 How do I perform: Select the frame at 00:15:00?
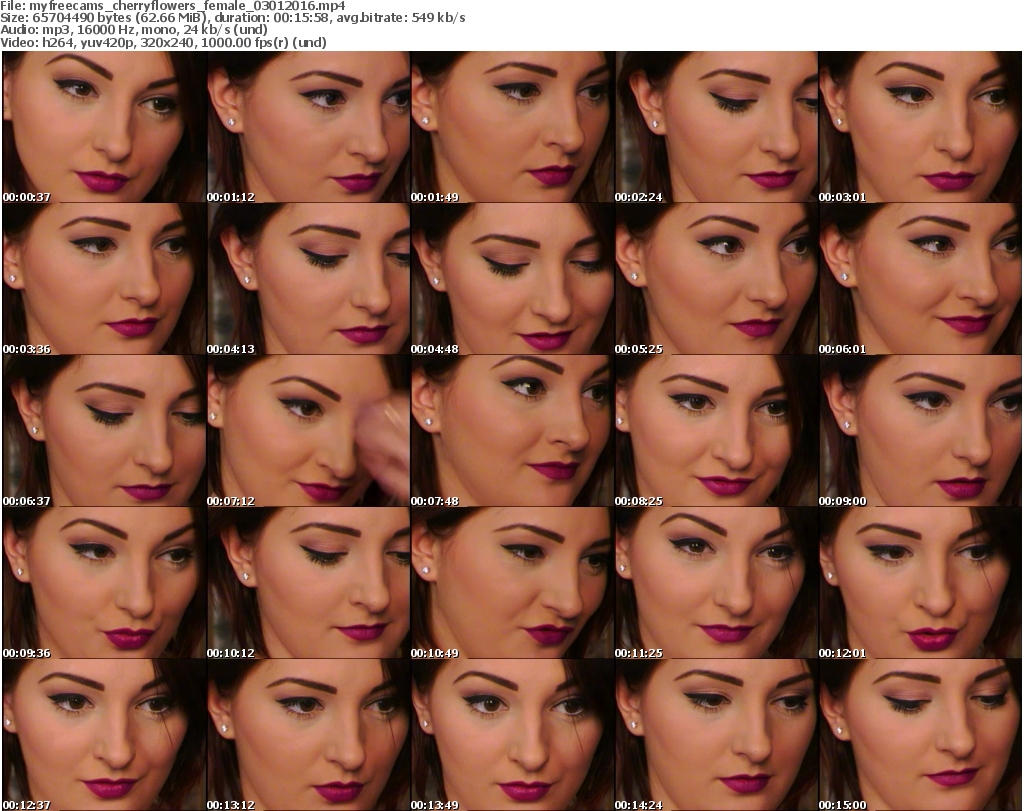(920, 735)
